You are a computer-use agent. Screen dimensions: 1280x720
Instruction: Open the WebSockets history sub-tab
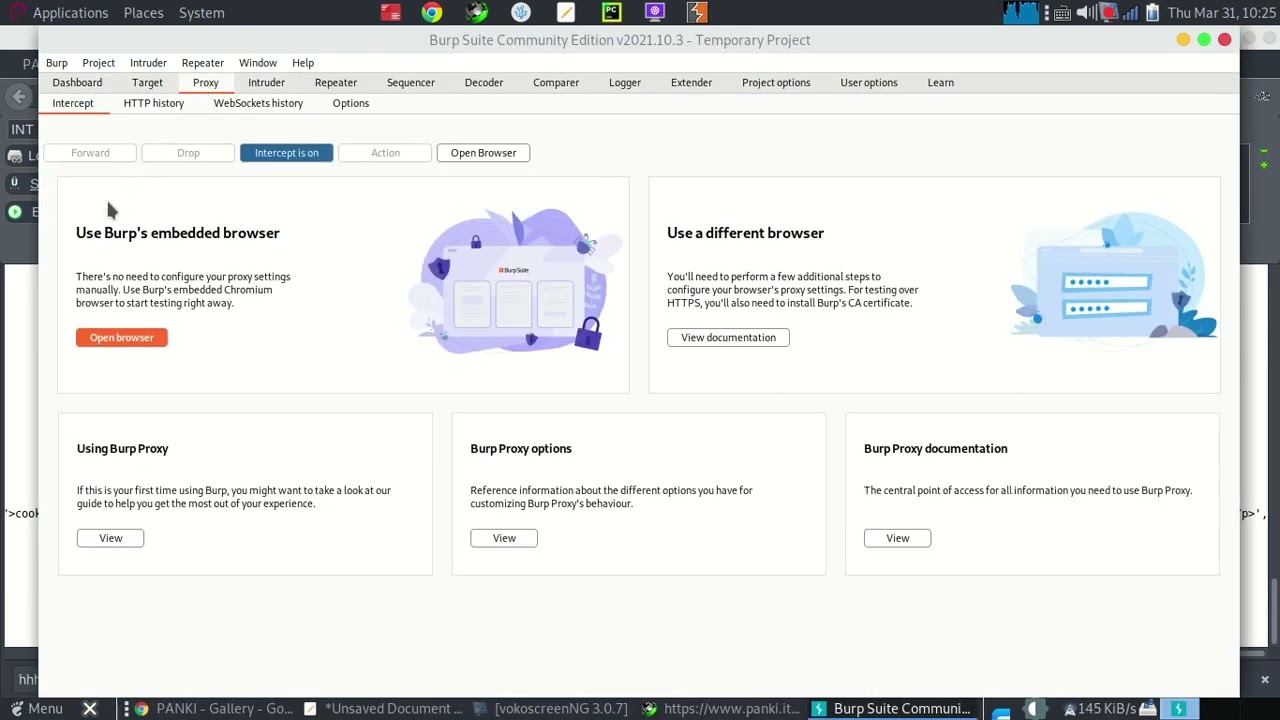coord(258,103)
